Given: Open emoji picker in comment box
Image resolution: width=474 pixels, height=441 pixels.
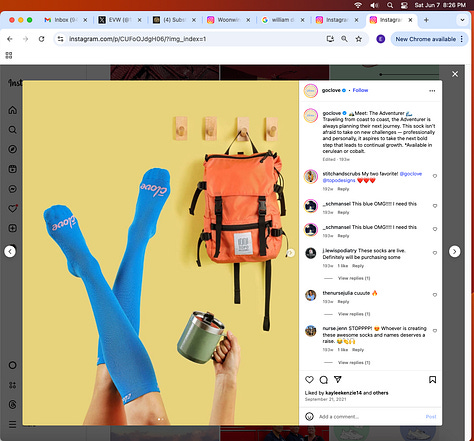Looking at the screenshot, I should point(309,417).
